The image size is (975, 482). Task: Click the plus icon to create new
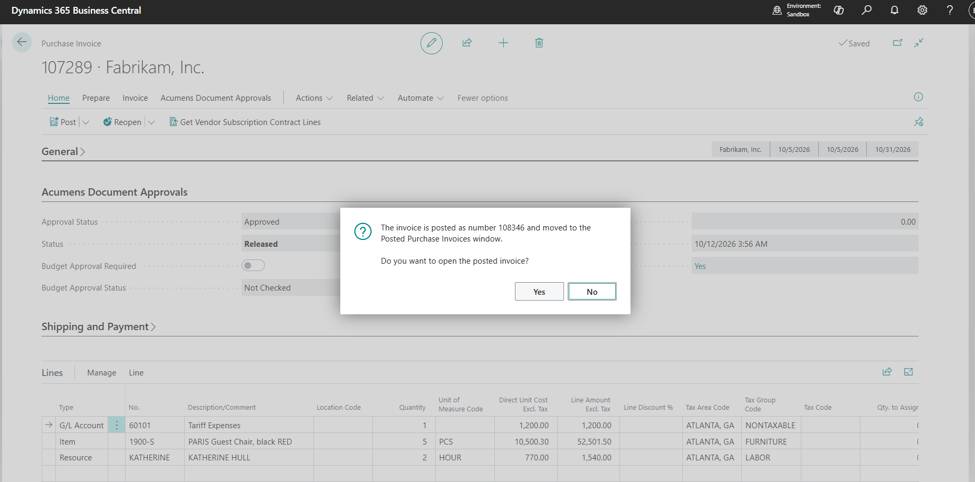[x=503, y=43]
